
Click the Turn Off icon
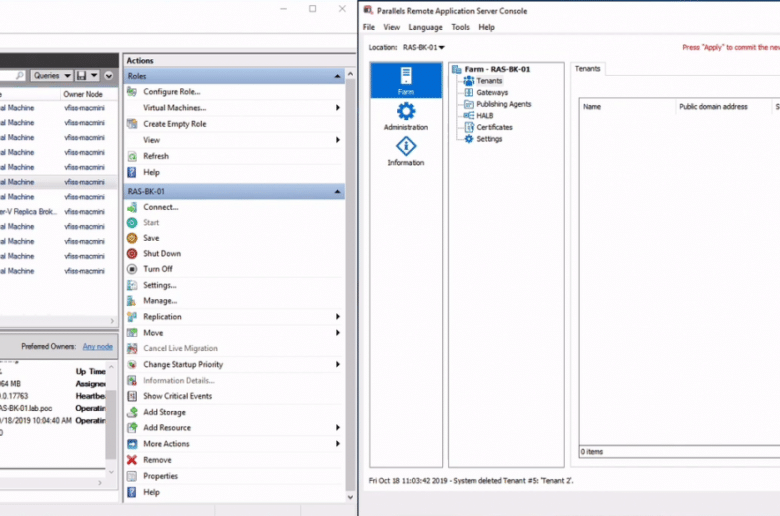[132, 269]
